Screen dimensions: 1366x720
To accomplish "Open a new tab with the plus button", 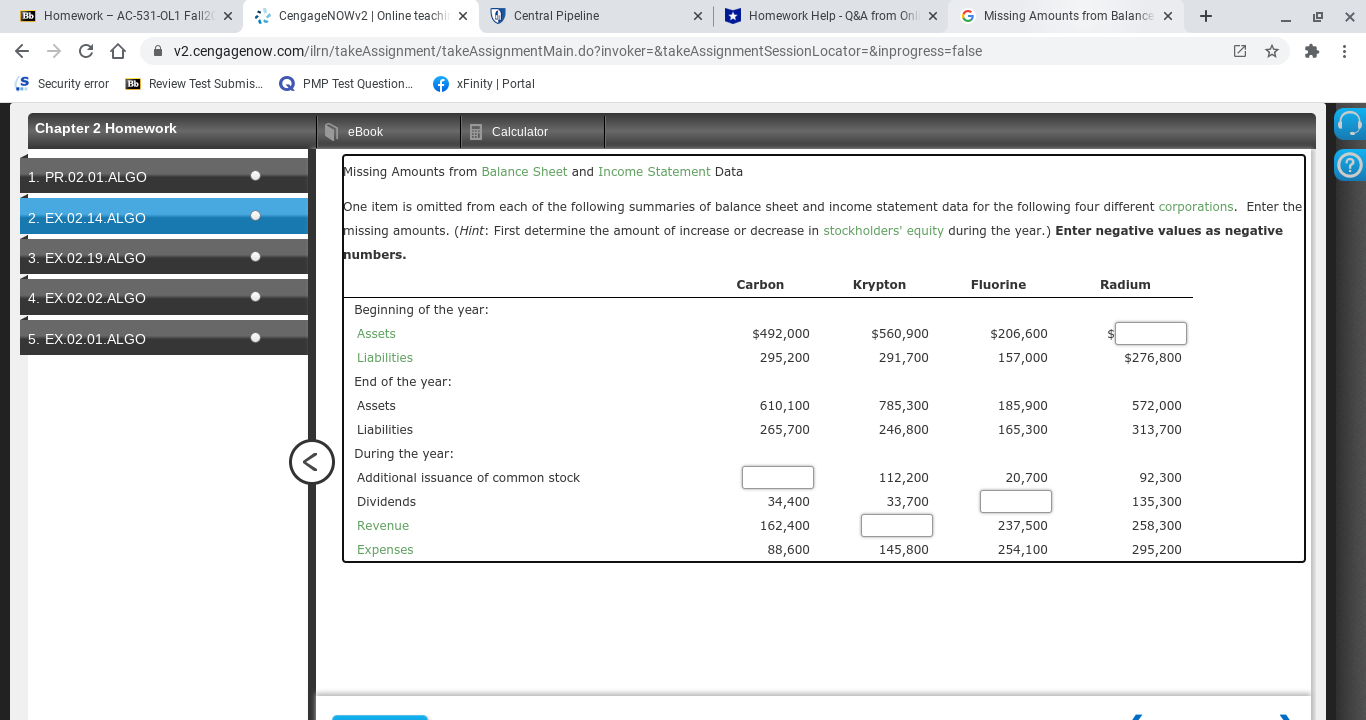I will click(x=1206, y=16).
